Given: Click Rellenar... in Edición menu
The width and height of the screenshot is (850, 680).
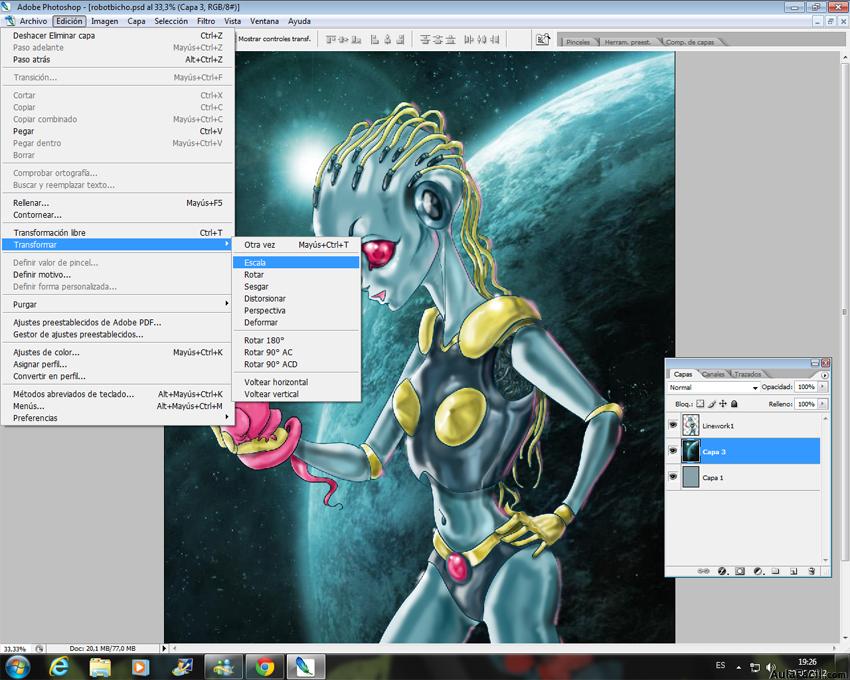Looking at the screenshot, I should pos(118,203).
